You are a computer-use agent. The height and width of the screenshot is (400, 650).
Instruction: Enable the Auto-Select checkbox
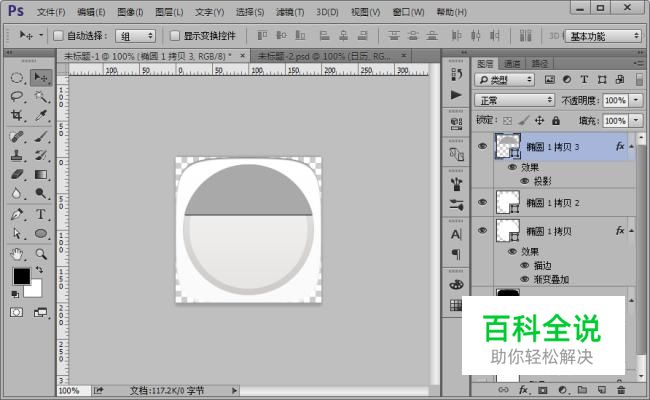[x=58, y=36]
